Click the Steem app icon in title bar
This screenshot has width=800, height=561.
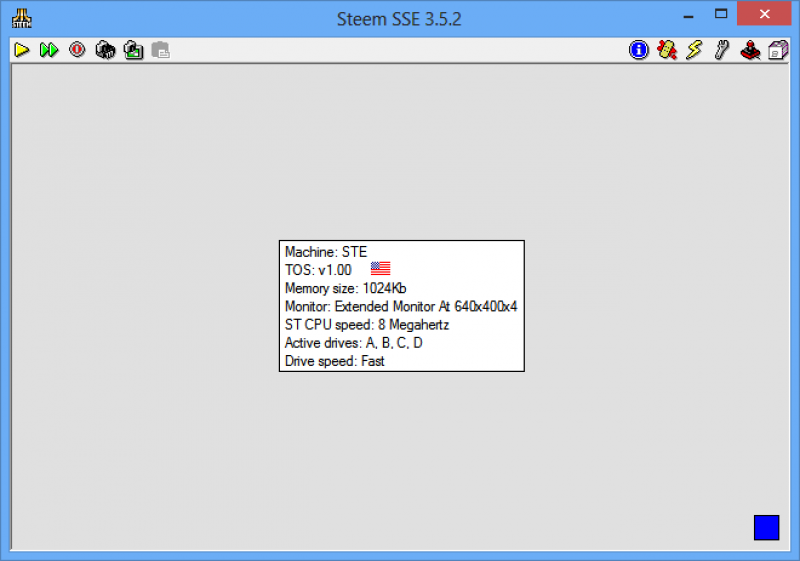click(x=21, y=18)
